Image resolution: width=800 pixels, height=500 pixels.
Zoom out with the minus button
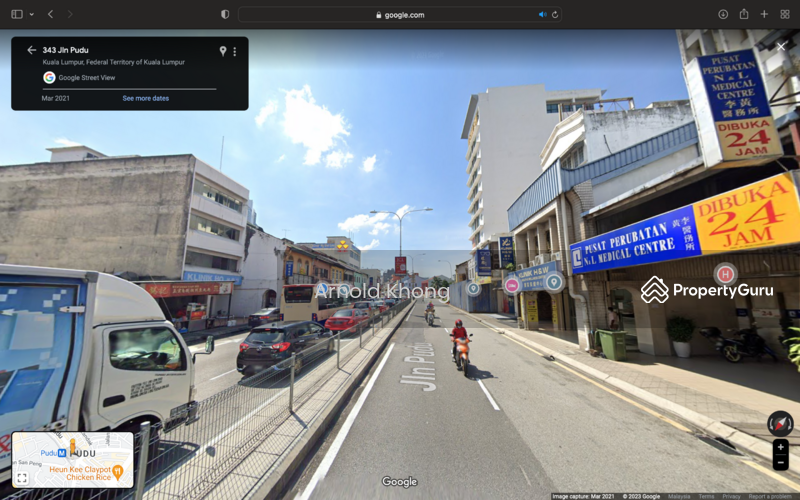[780, 463]
